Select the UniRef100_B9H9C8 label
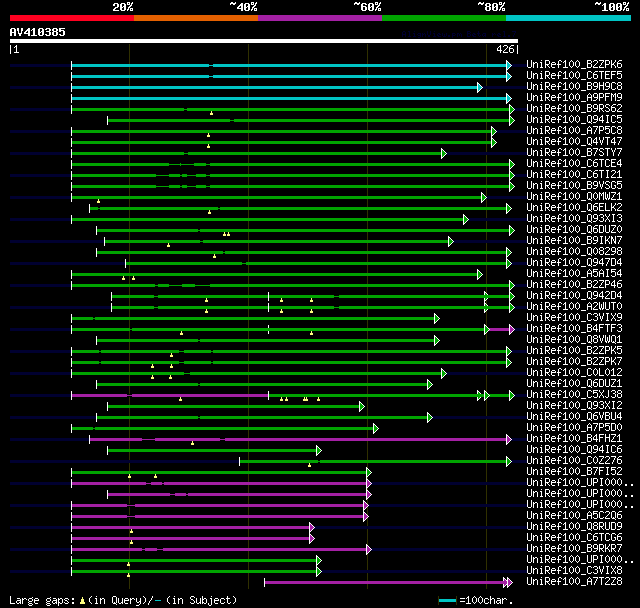 (574, 87)
